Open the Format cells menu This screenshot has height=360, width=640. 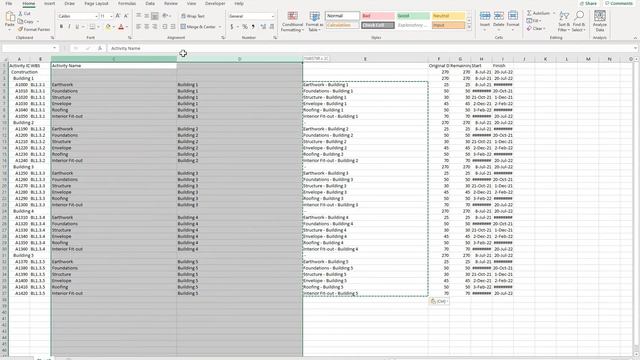(513, 20)
